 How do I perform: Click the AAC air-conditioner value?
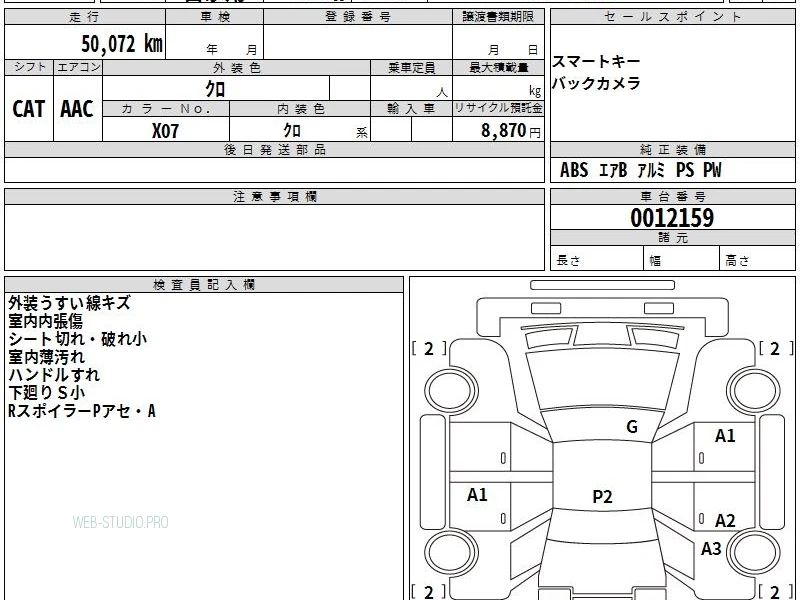(x=77, y=109)
